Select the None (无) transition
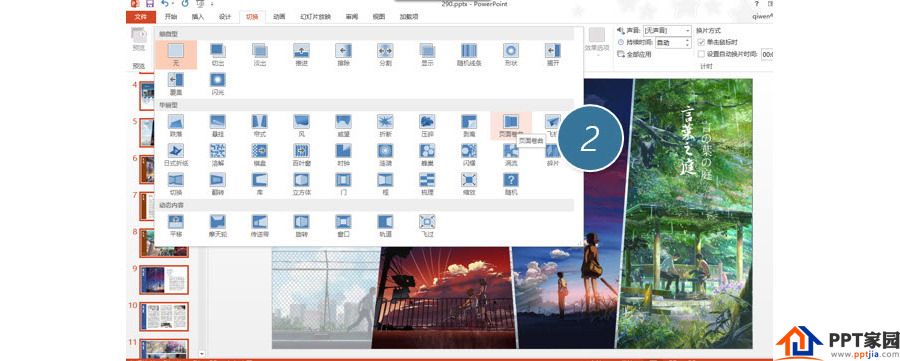The image size is (900, 361). [176, 55]
